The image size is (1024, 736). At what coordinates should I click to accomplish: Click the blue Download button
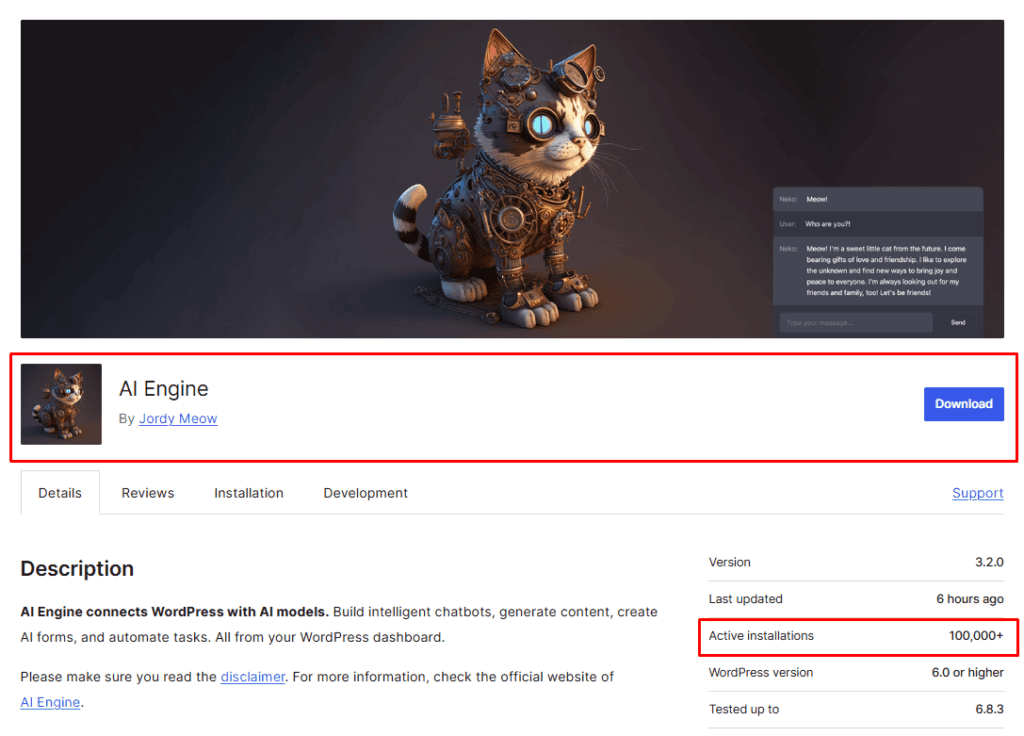[x=962, y=404]
